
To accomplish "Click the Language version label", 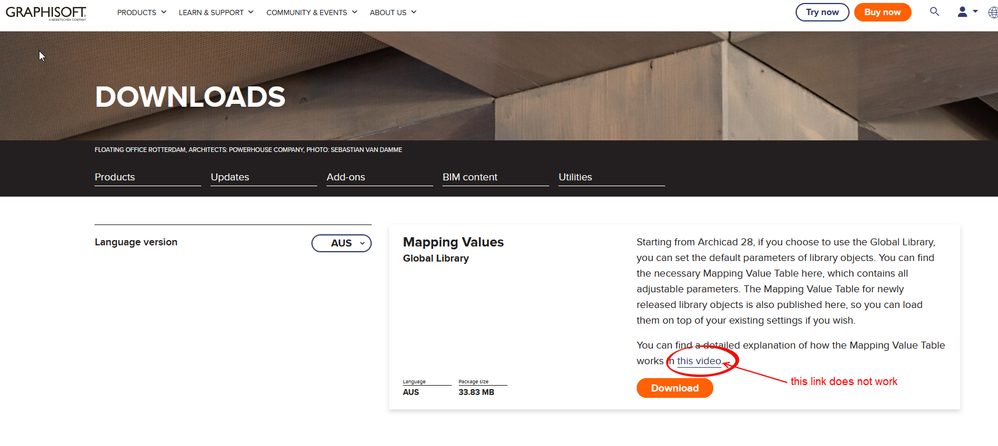I will 136,242.
